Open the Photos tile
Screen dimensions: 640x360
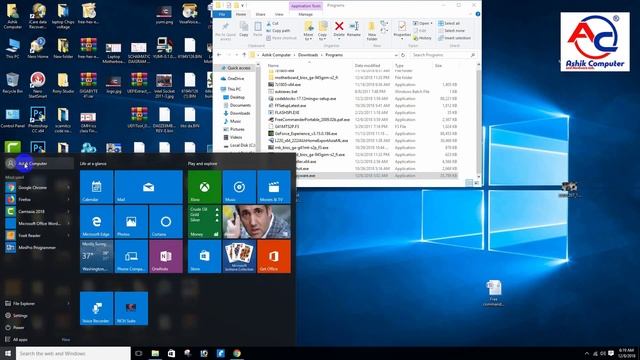pos(131,222)
